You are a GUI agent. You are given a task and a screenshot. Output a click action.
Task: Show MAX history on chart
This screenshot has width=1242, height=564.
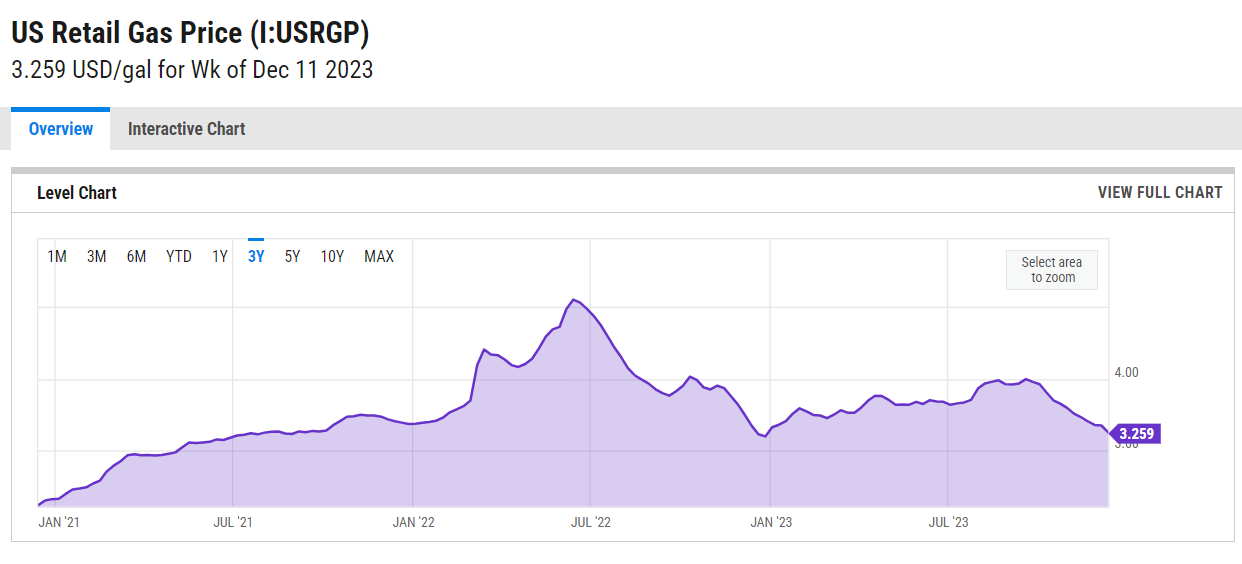click(379, 257)
